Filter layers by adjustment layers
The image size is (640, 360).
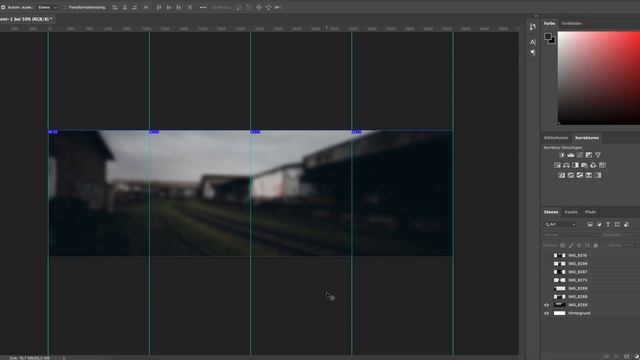[599, 224]
